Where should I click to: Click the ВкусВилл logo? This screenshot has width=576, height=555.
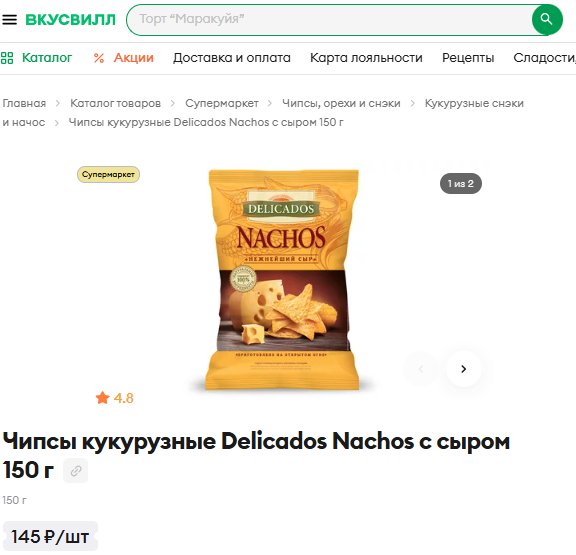tap(70, 19)
